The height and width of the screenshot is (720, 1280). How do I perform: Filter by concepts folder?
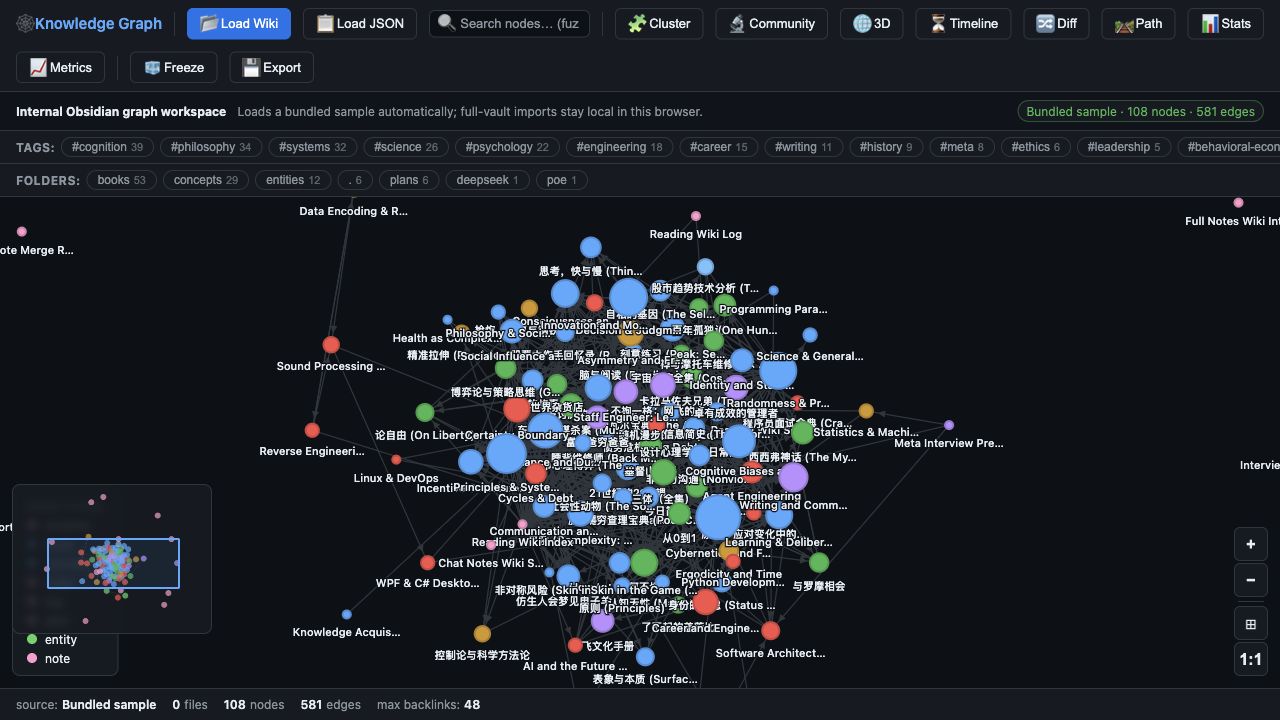(205, 180)
